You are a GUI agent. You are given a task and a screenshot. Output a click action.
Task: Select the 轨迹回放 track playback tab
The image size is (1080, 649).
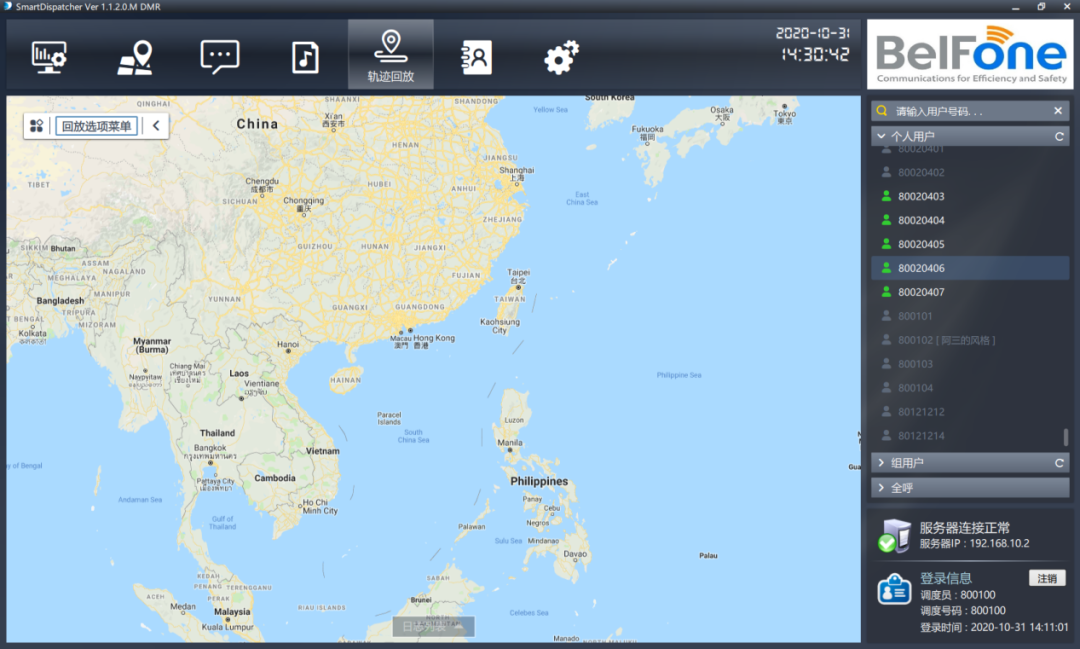pos(391,54)
